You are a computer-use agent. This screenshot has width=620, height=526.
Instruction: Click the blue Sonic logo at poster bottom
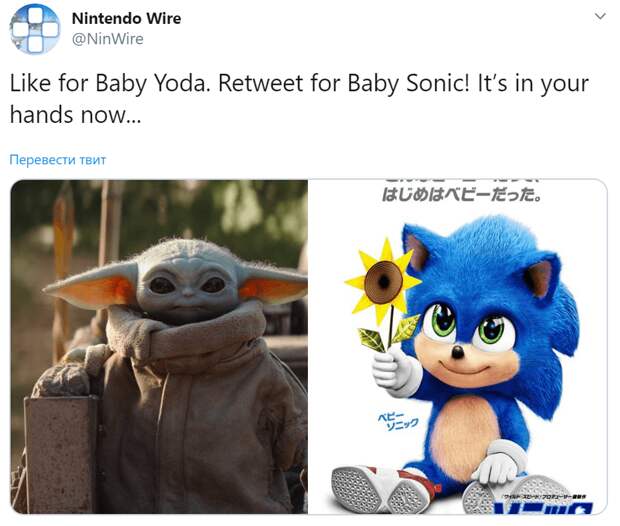tap(544, 507)
